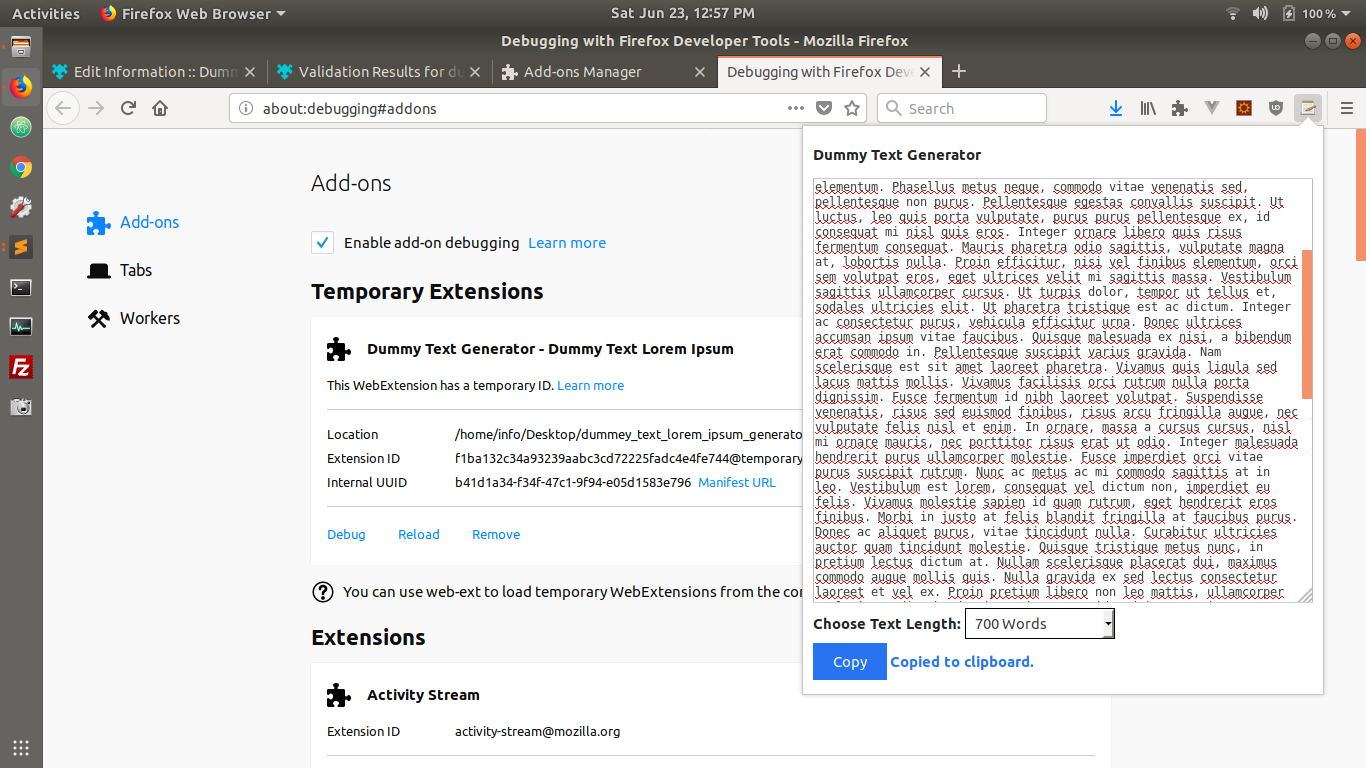Click the Search box in toolbar
This screenshot has width=1366, height=768.
(x=962, y=108)
